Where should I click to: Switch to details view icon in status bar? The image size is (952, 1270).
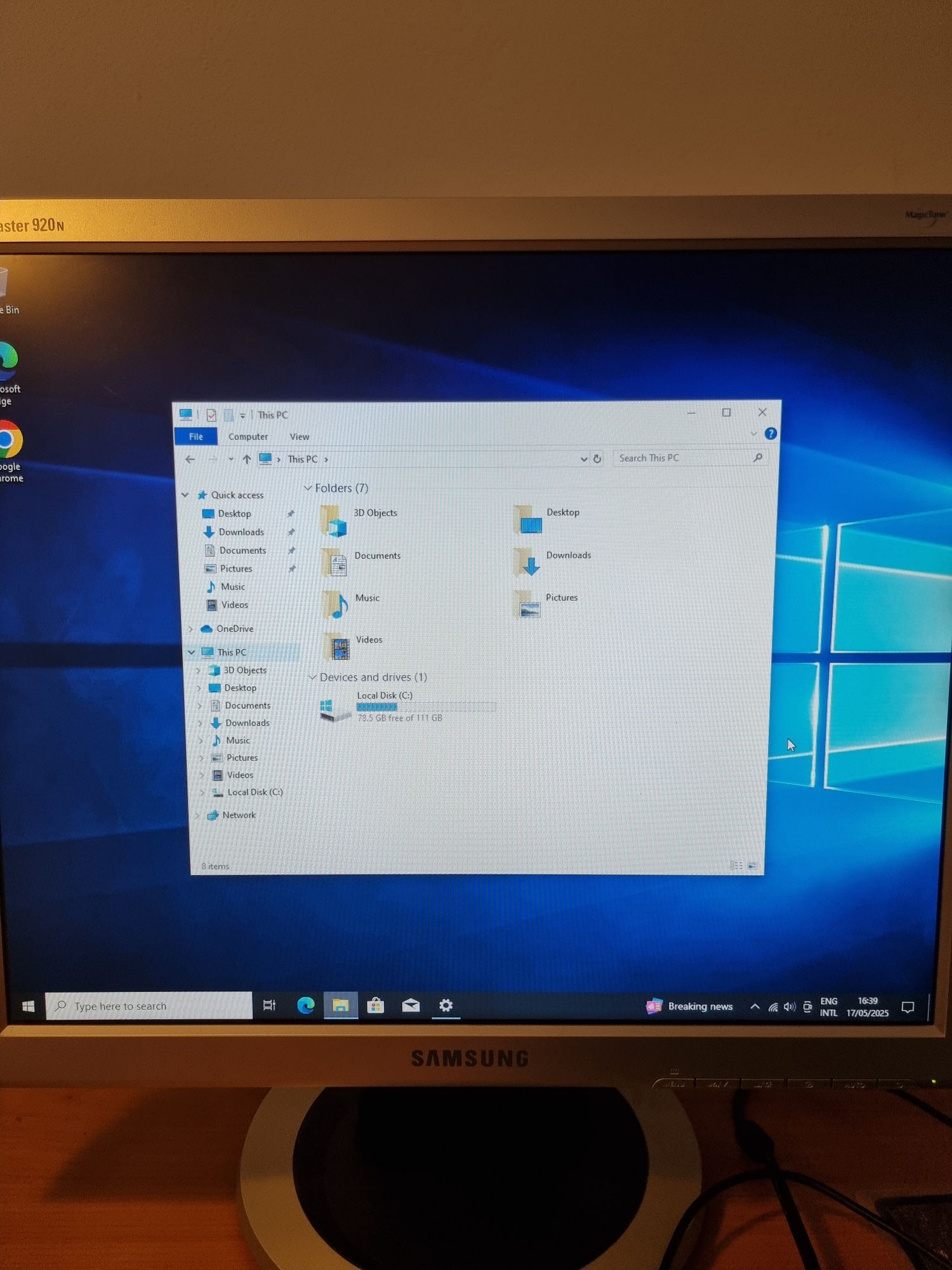[736, 865]
